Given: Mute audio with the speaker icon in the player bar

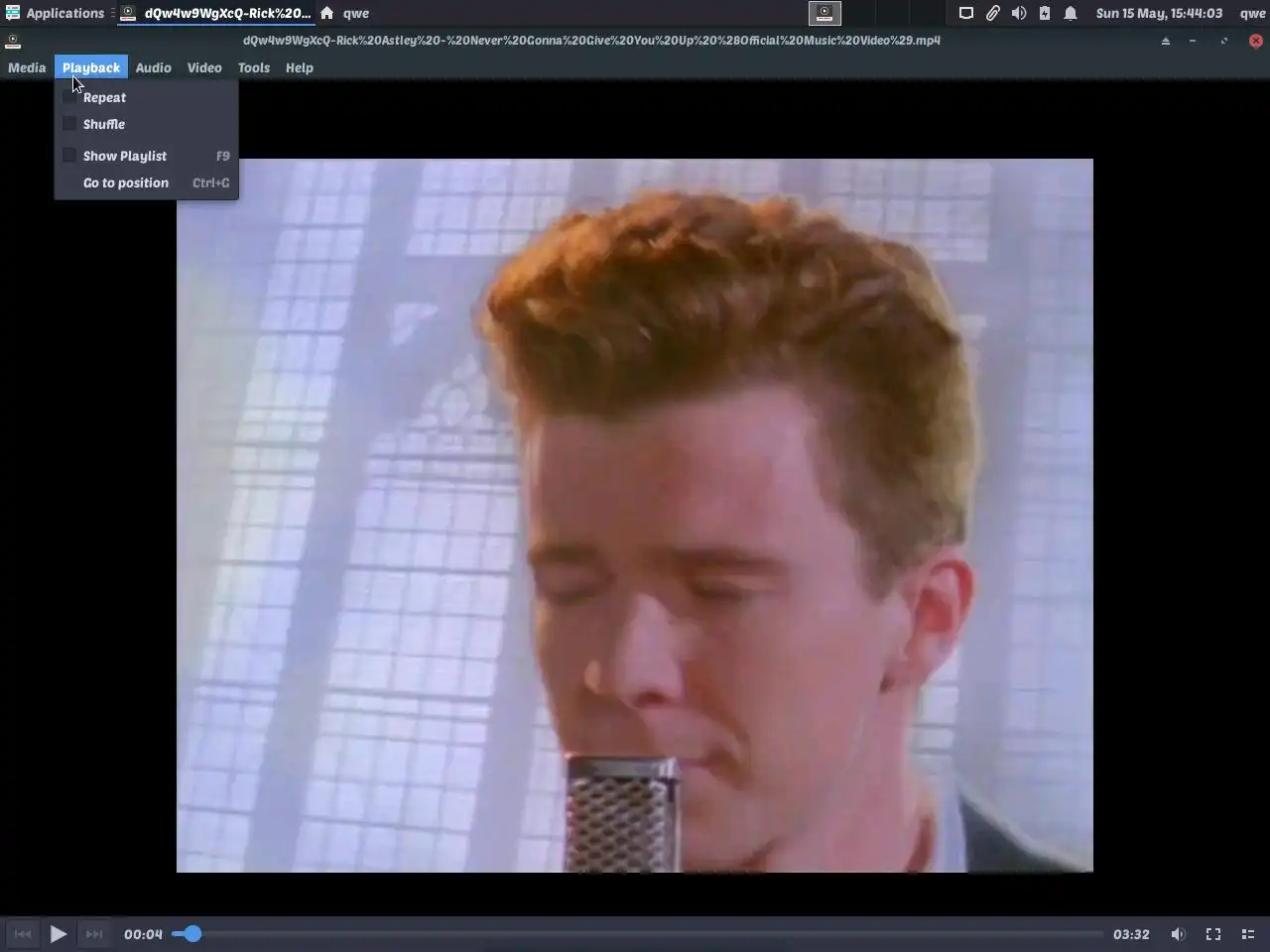Looking at the screenshot, I should [1178, 934].
